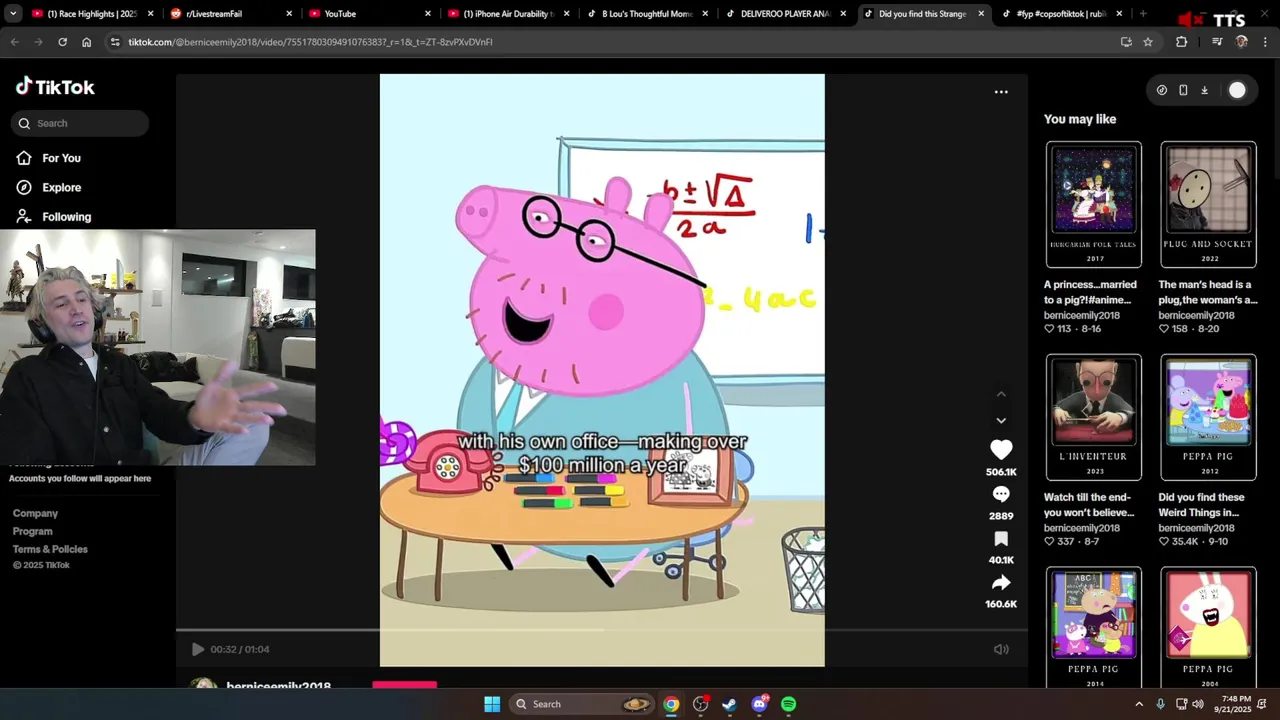Open the Following feed
The width and height of the screenshot is (1280, 720).
point(53,217)
